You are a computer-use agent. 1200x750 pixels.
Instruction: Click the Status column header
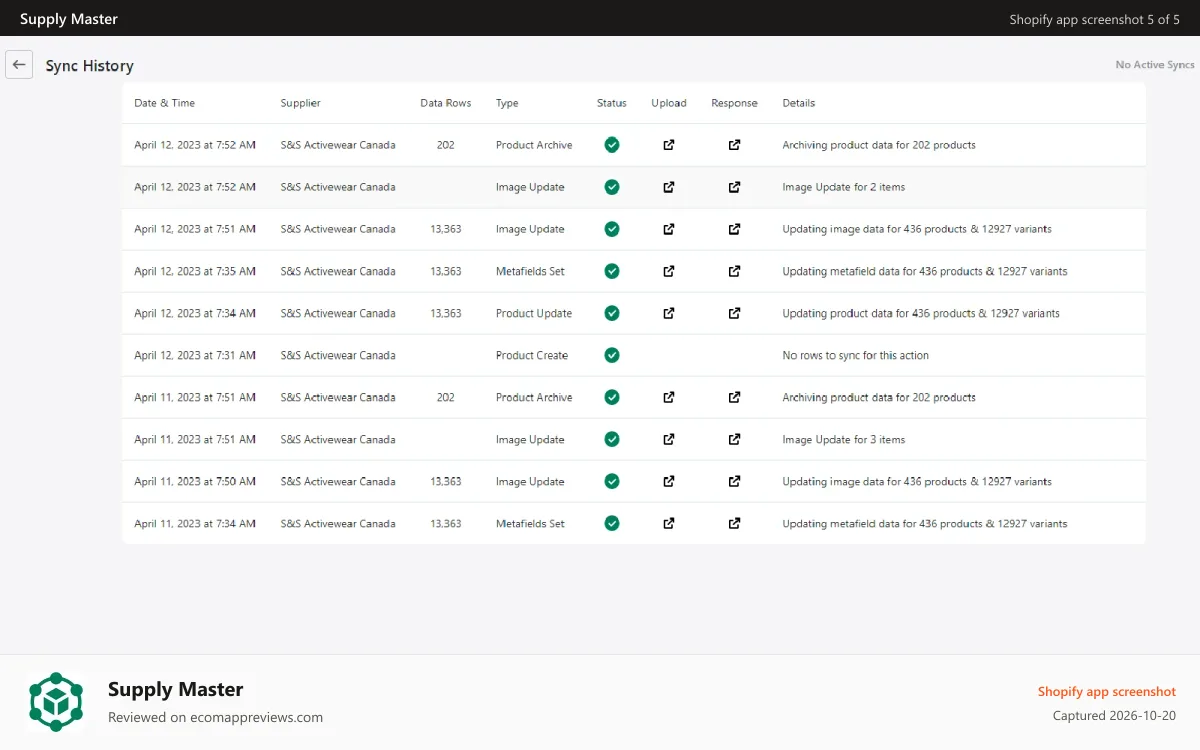612,103
